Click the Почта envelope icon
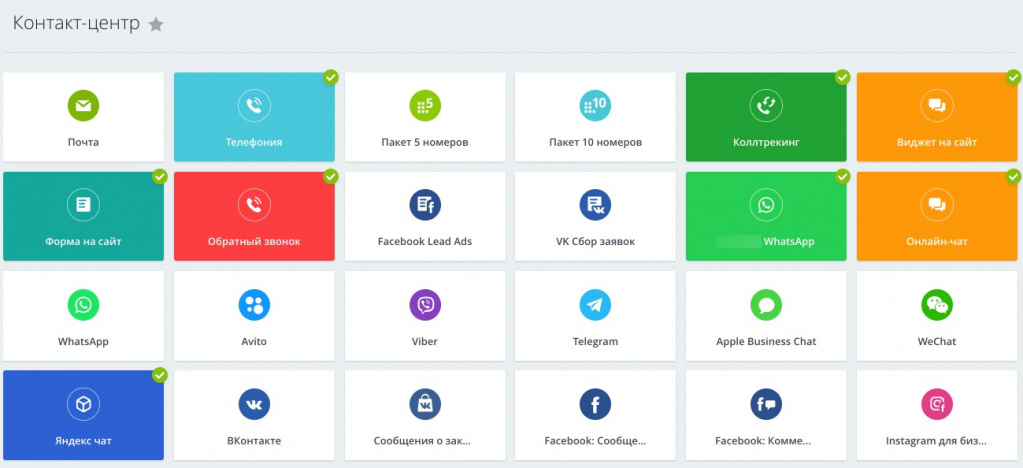The image size is (1023, 468). (x=83, y=105)
